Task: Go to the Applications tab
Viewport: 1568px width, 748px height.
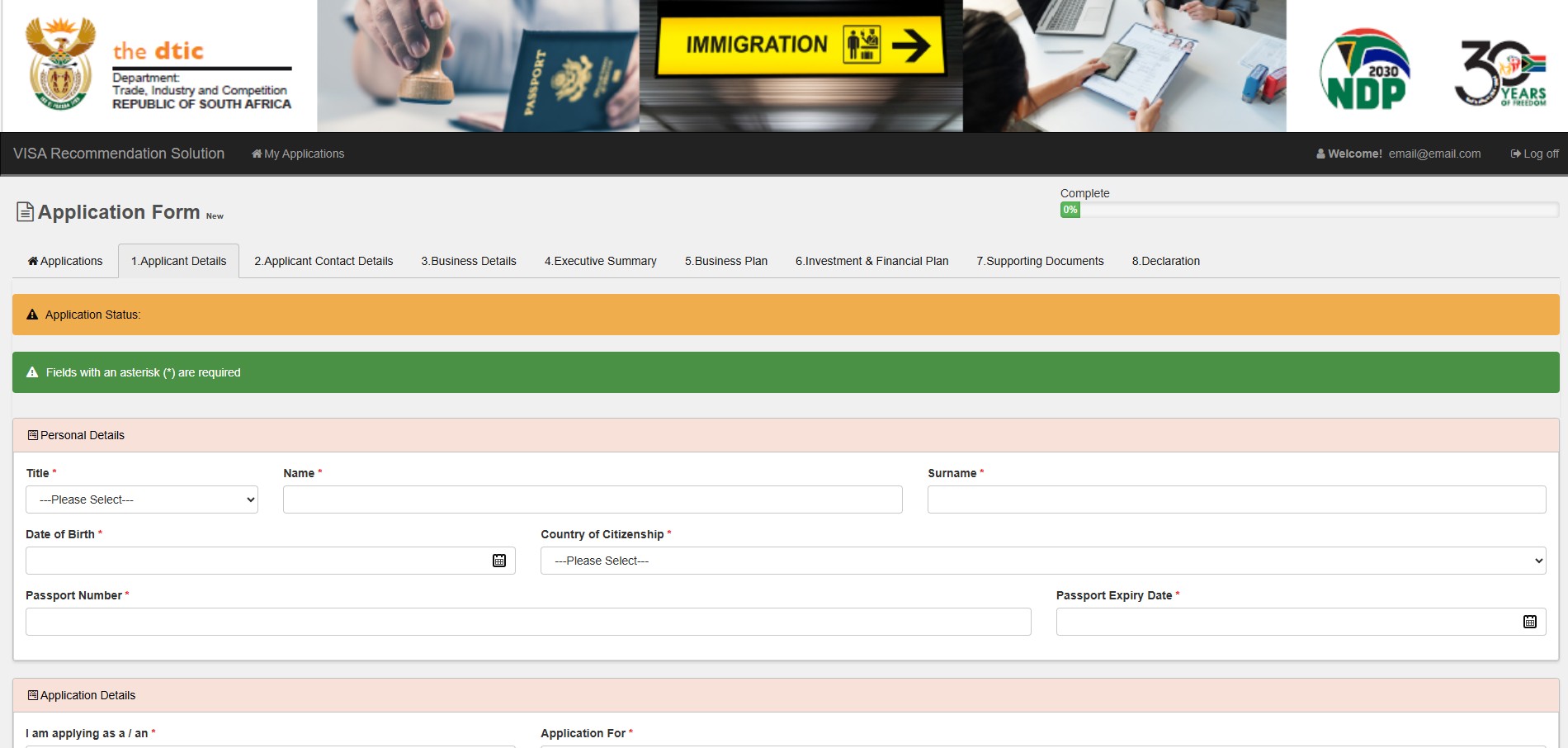Action: coord(65,261)
